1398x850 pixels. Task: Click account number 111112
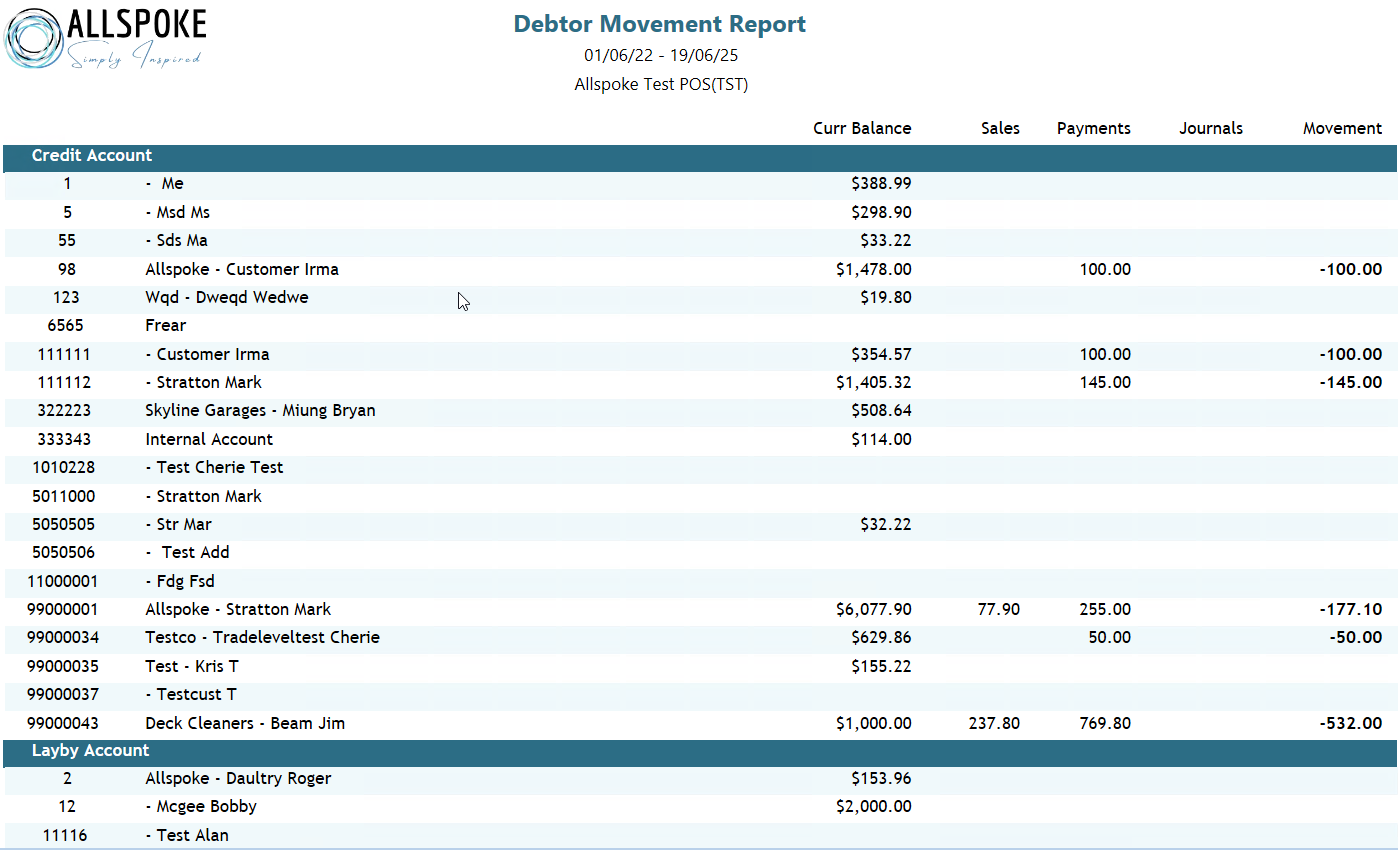coord(66,382)
